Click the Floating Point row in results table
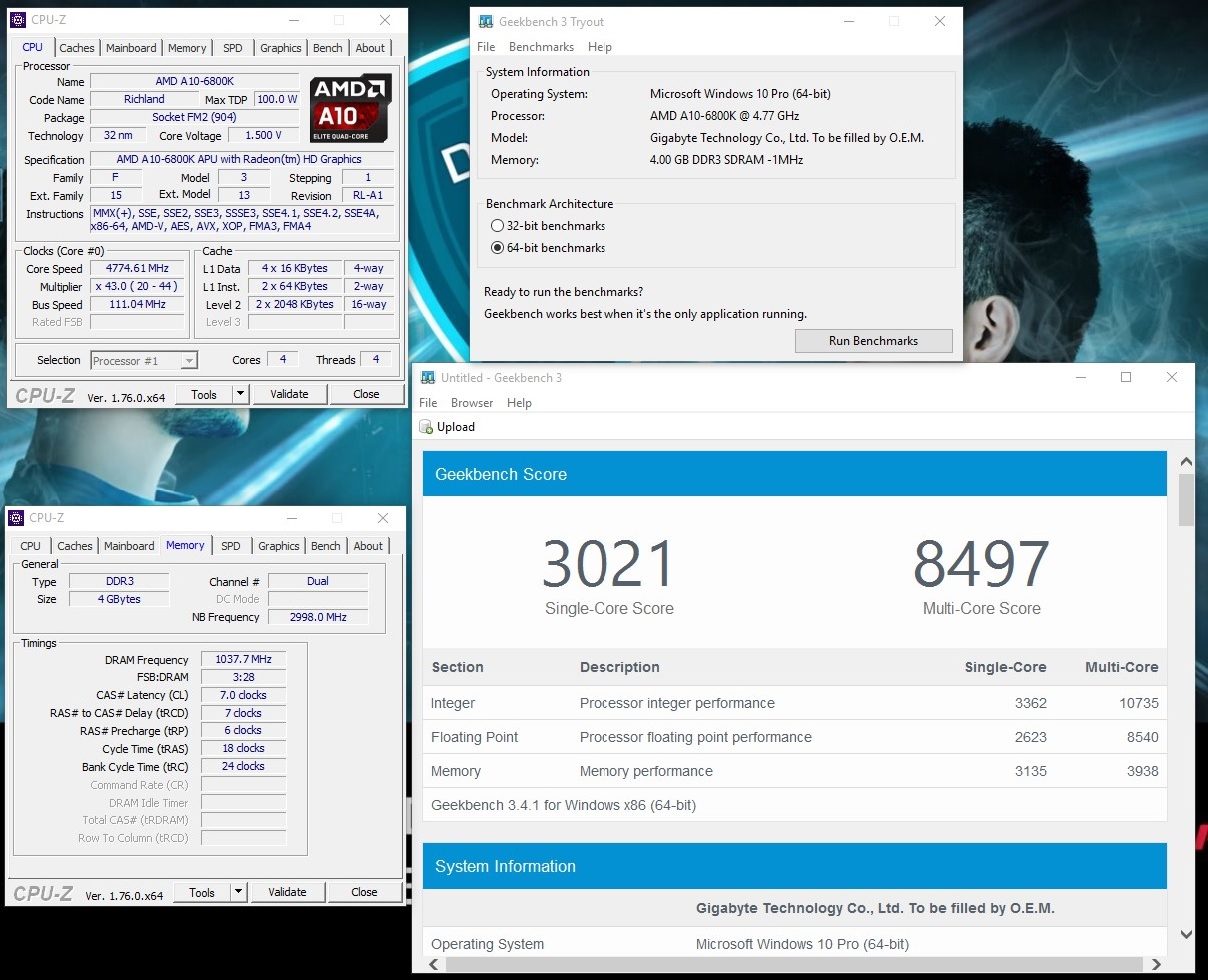This screenshot has width=1208, height=980. 794,737
